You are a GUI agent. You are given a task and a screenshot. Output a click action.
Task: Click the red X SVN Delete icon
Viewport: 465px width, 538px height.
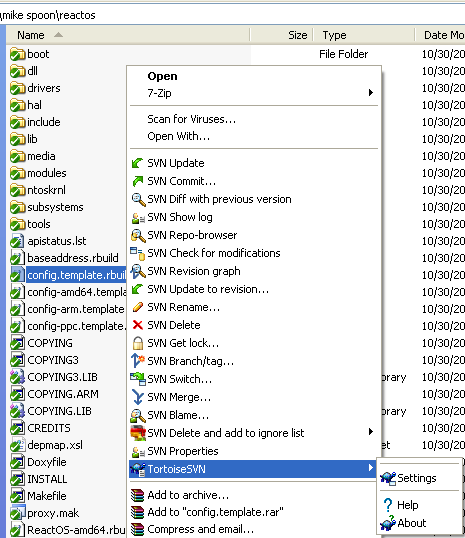(x=138, y=325)
